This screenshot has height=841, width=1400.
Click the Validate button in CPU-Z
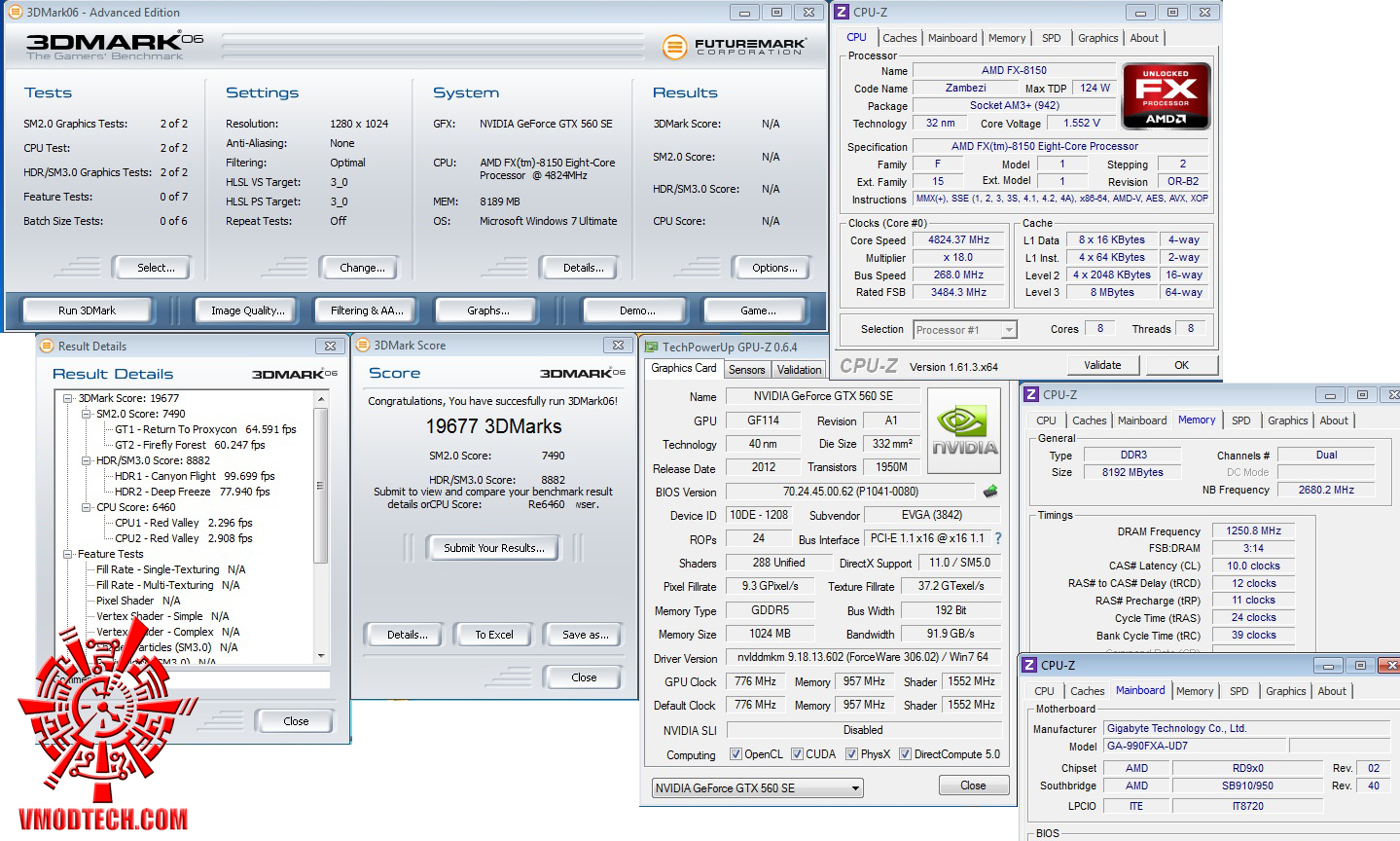tap(1101, 365)
